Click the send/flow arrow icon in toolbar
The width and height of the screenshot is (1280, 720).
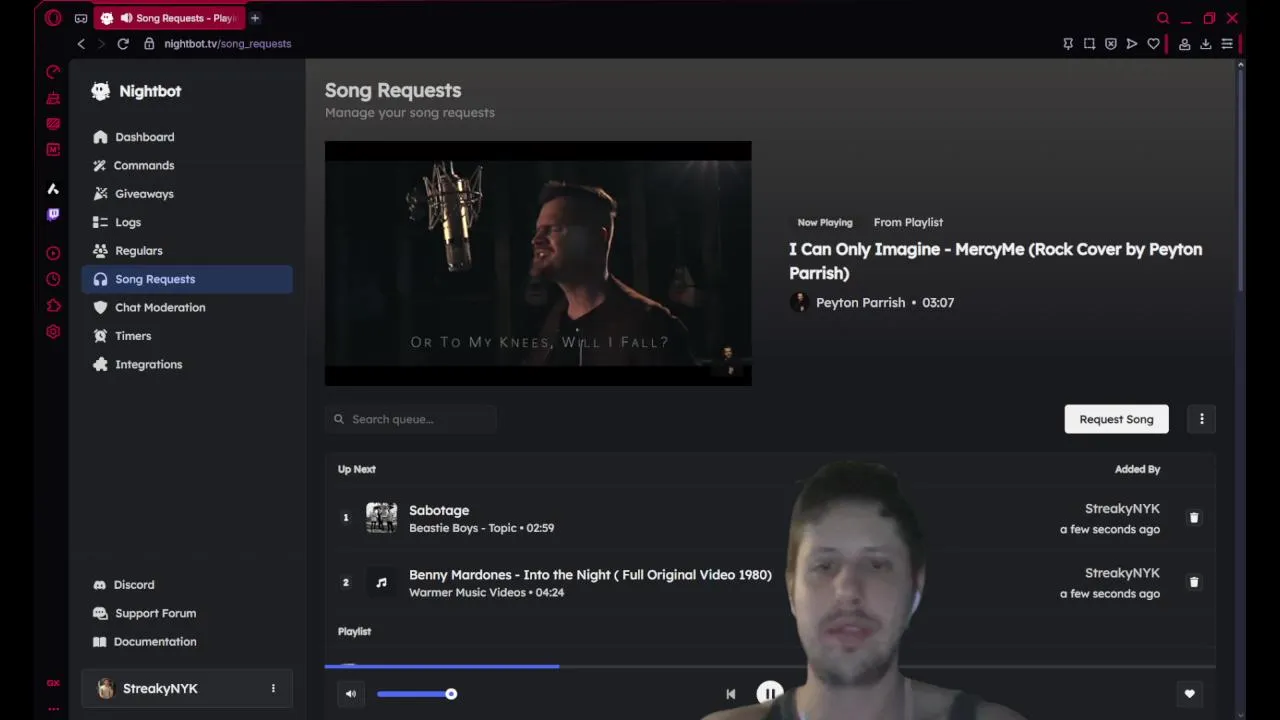(x=1132, y=44)
